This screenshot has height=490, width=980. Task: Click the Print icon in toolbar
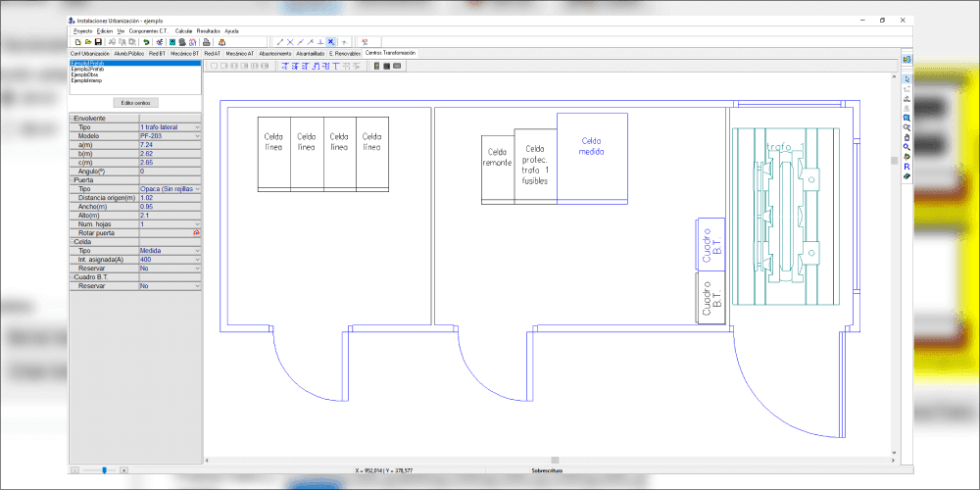(x=207, y=42)
